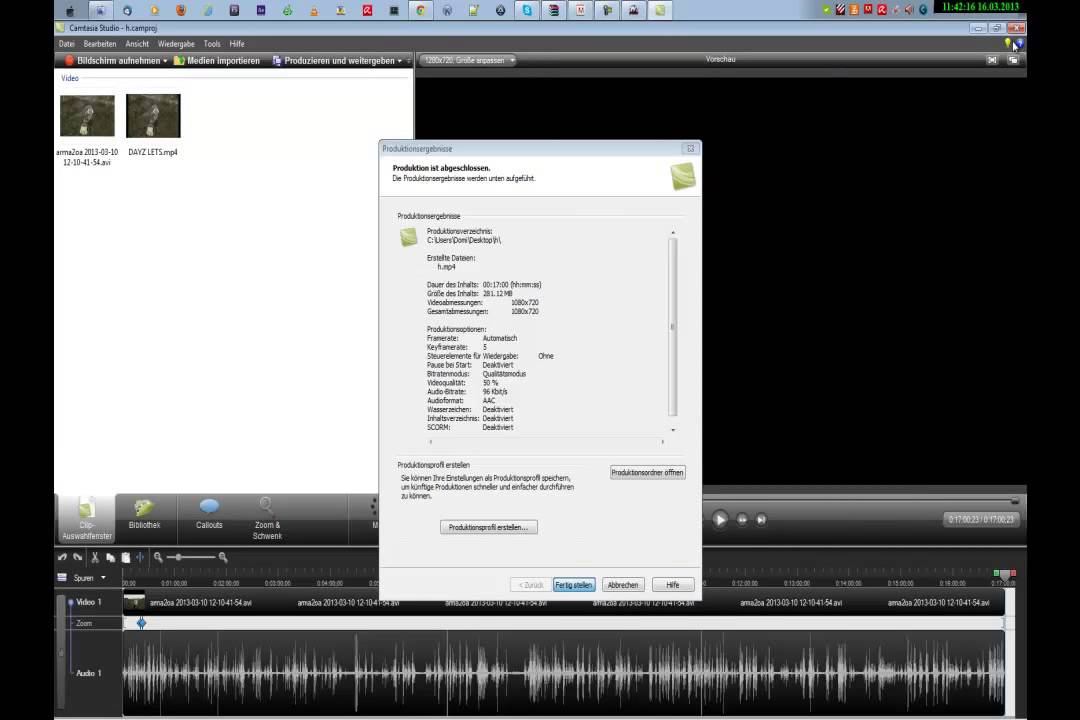Open the Spuren dropdown
1080x720 pixels.
tap(103, 577)
